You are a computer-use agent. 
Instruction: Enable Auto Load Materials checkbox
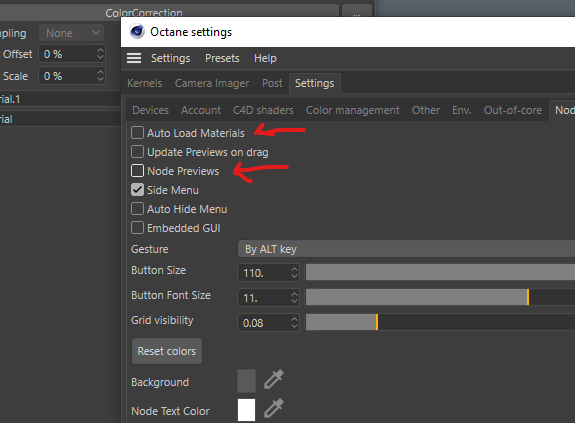[137, 133]
